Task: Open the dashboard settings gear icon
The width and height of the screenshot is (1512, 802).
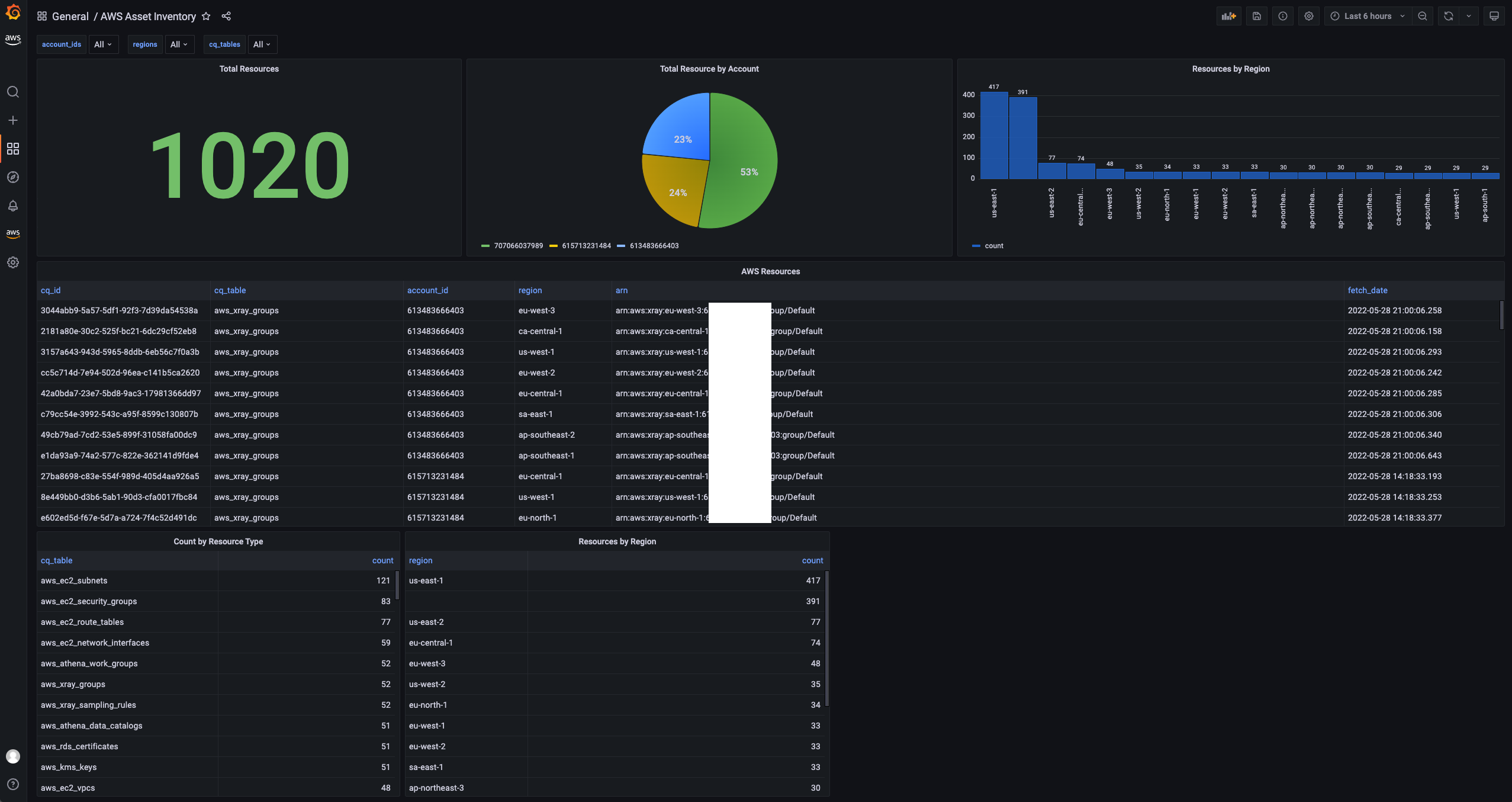Action: pos(1308,16)
